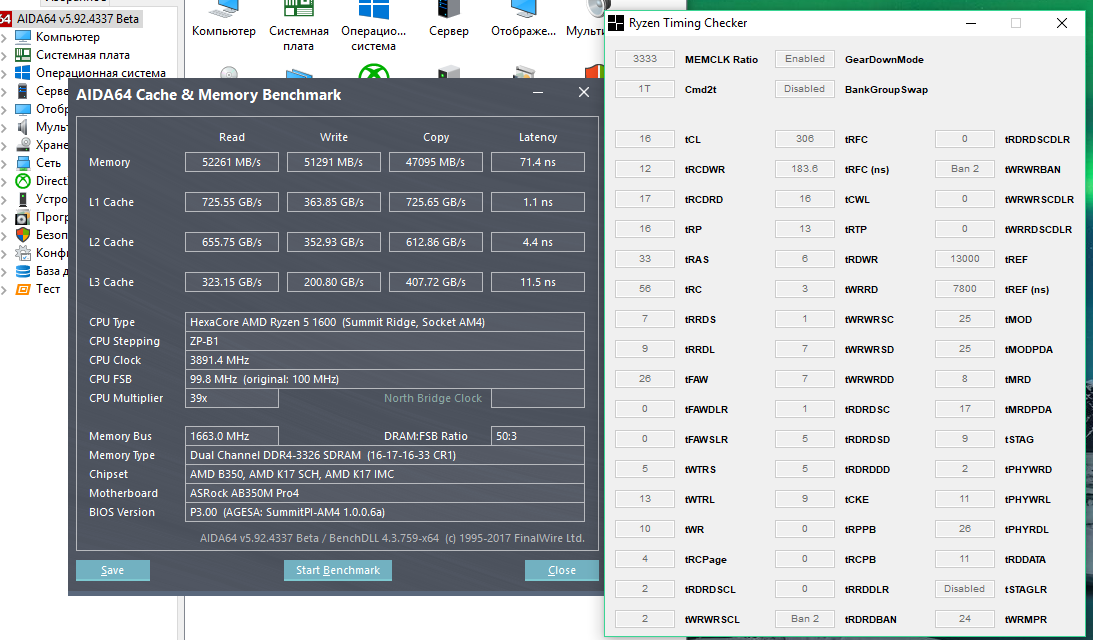Open the large Системная плата icon
The image size is (1093, 640).
click(x=298, y=9)
